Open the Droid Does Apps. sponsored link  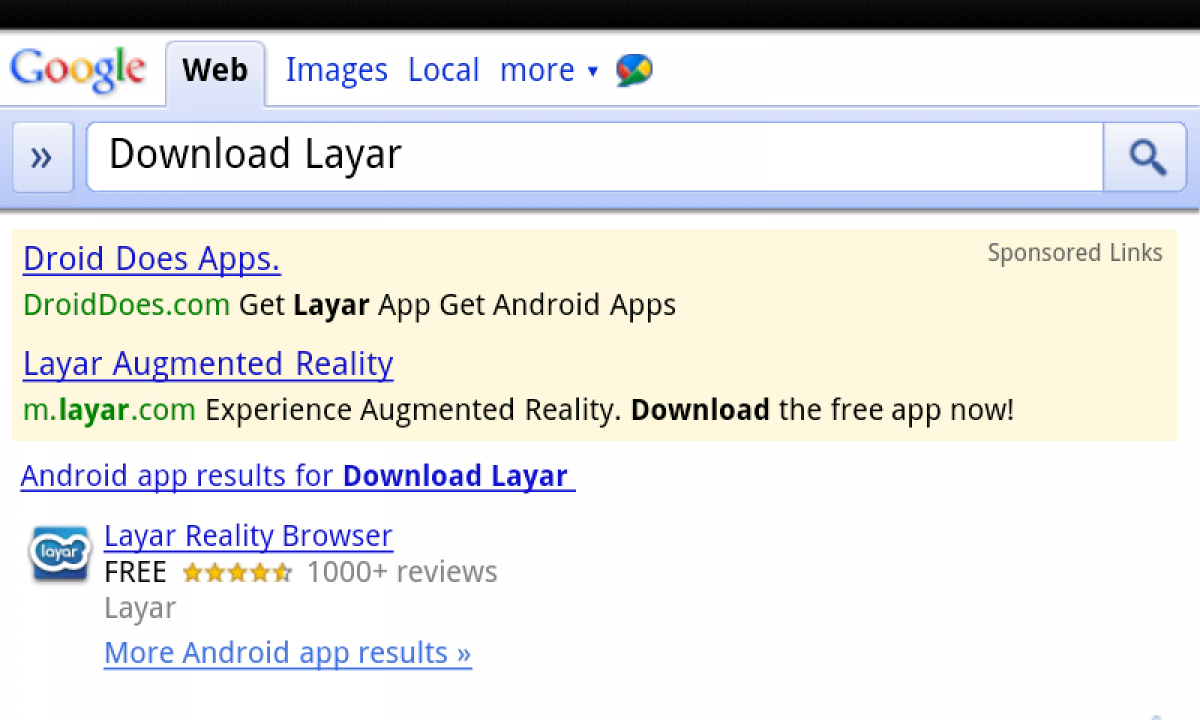(x=151, y=259)
